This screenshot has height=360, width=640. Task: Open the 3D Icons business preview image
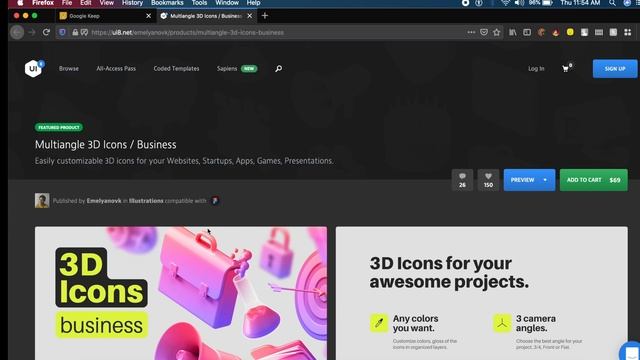point(181,293)
